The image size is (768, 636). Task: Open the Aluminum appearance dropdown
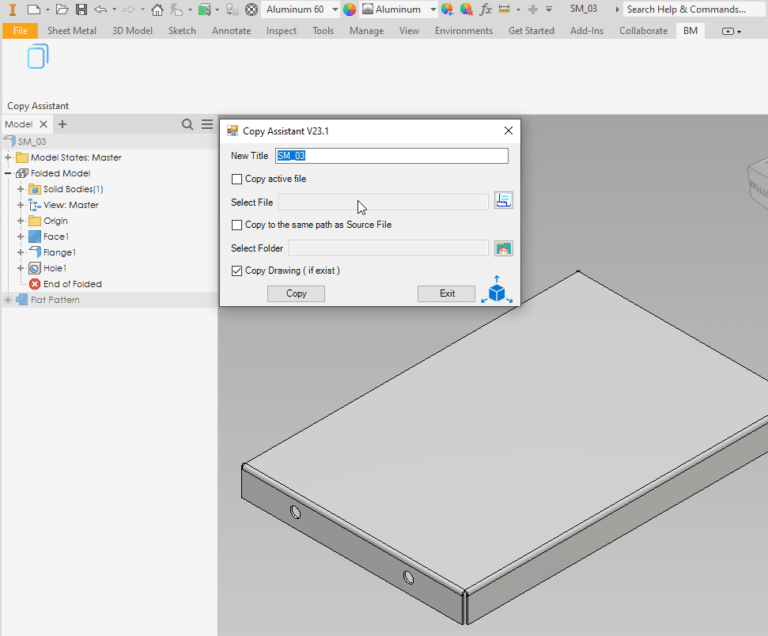pos(433,9)
